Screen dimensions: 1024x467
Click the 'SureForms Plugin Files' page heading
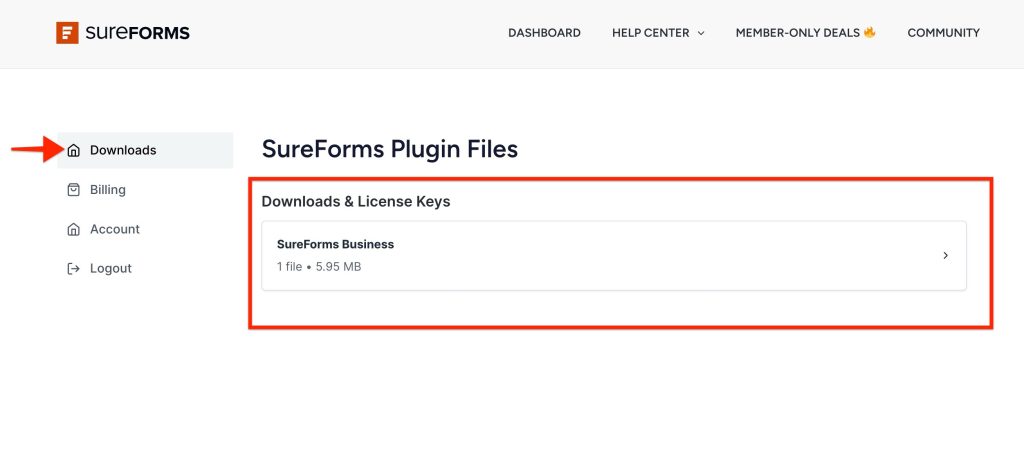point(390,149)
